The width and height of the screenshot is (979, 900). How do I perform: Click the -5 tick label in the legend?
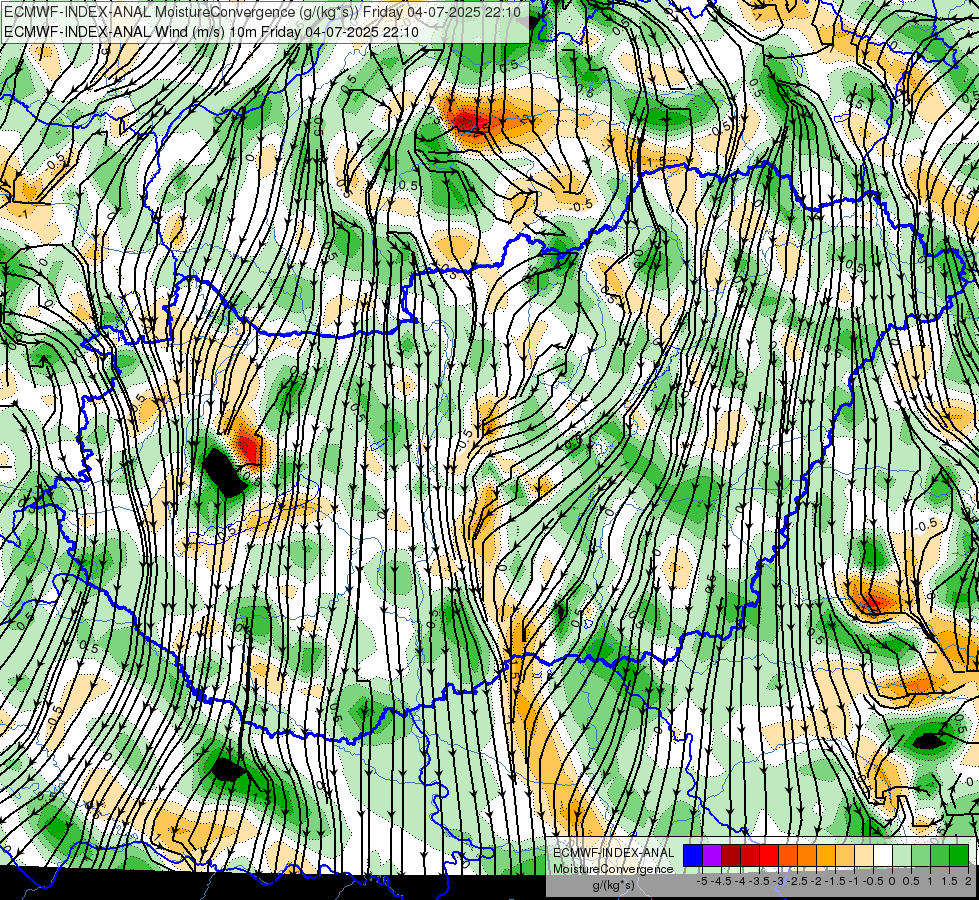[x=702, y=881]
